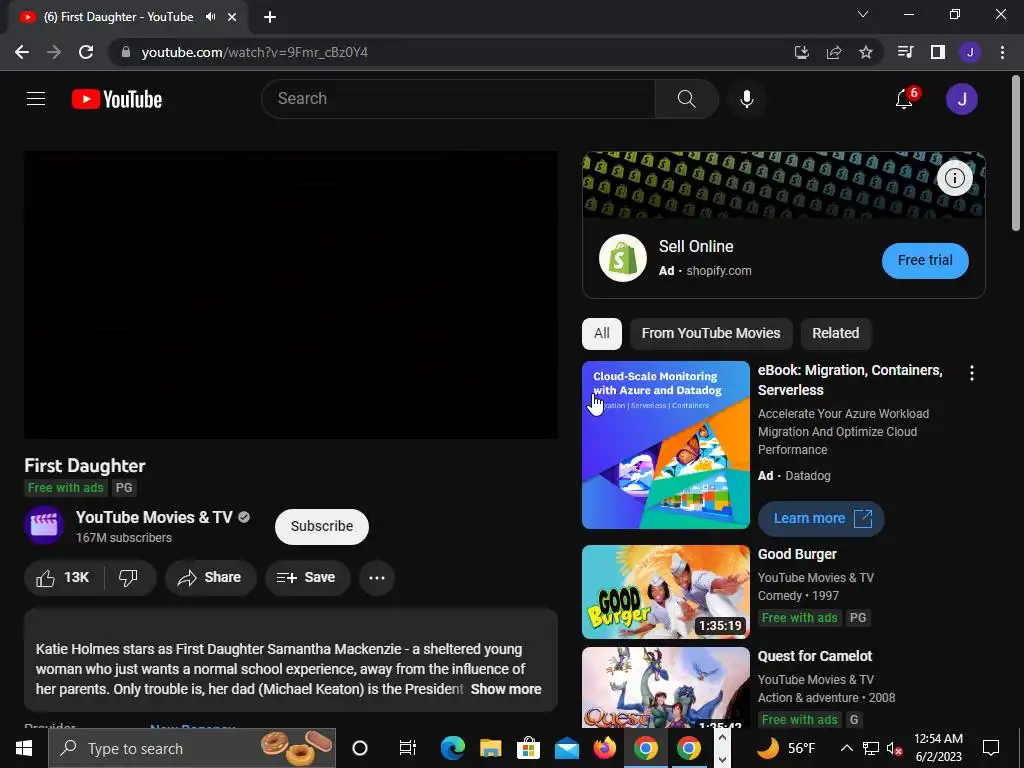Click the search magnifier button
Viewport: 1024px width, 768px height.
tap(686, 99)
